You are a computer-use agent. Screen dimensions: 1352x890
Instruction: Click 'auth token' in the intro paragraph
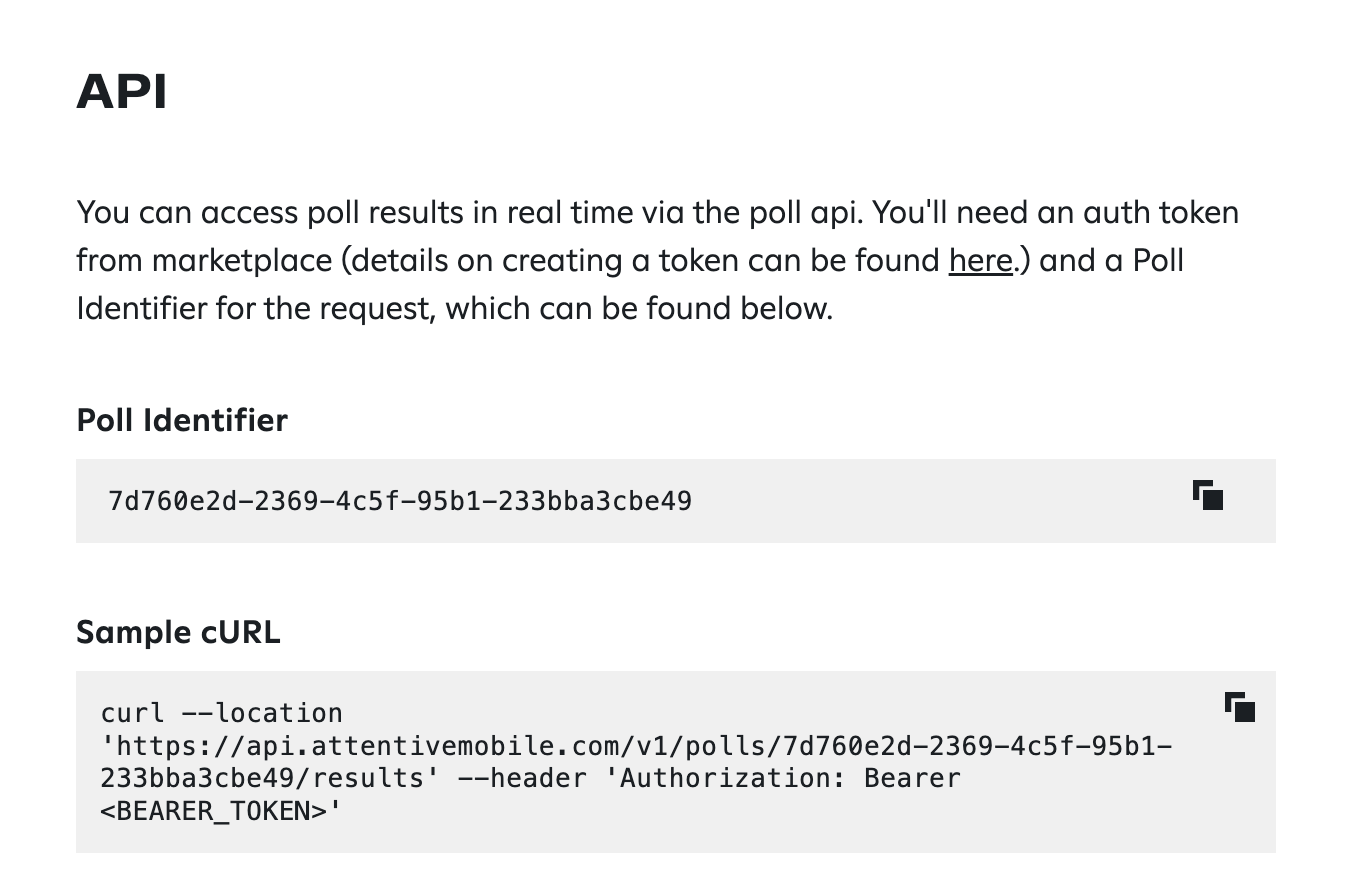[1162, 213]
